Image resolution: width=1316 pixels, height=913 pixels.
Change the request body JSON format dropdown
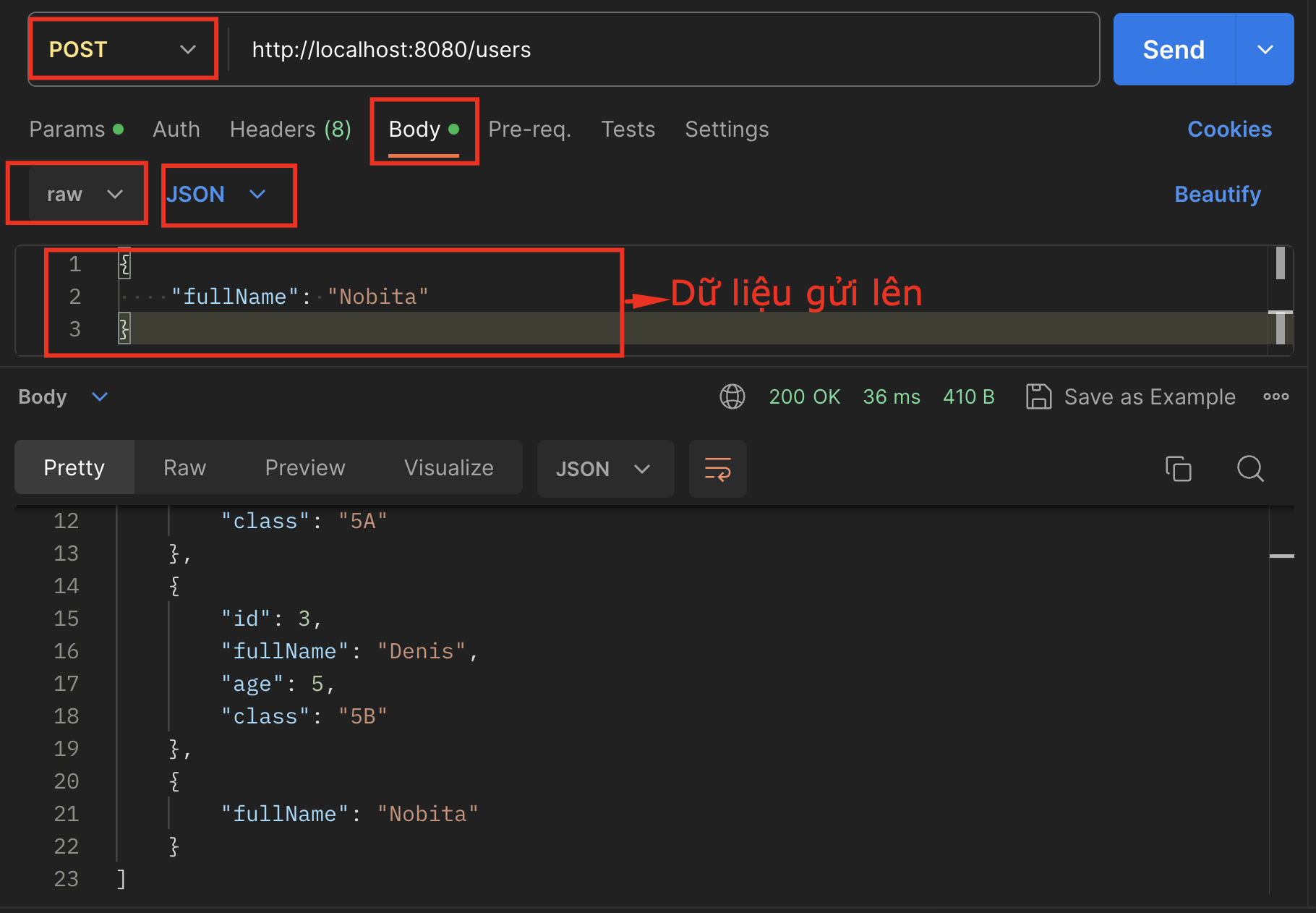pos(217,195)
